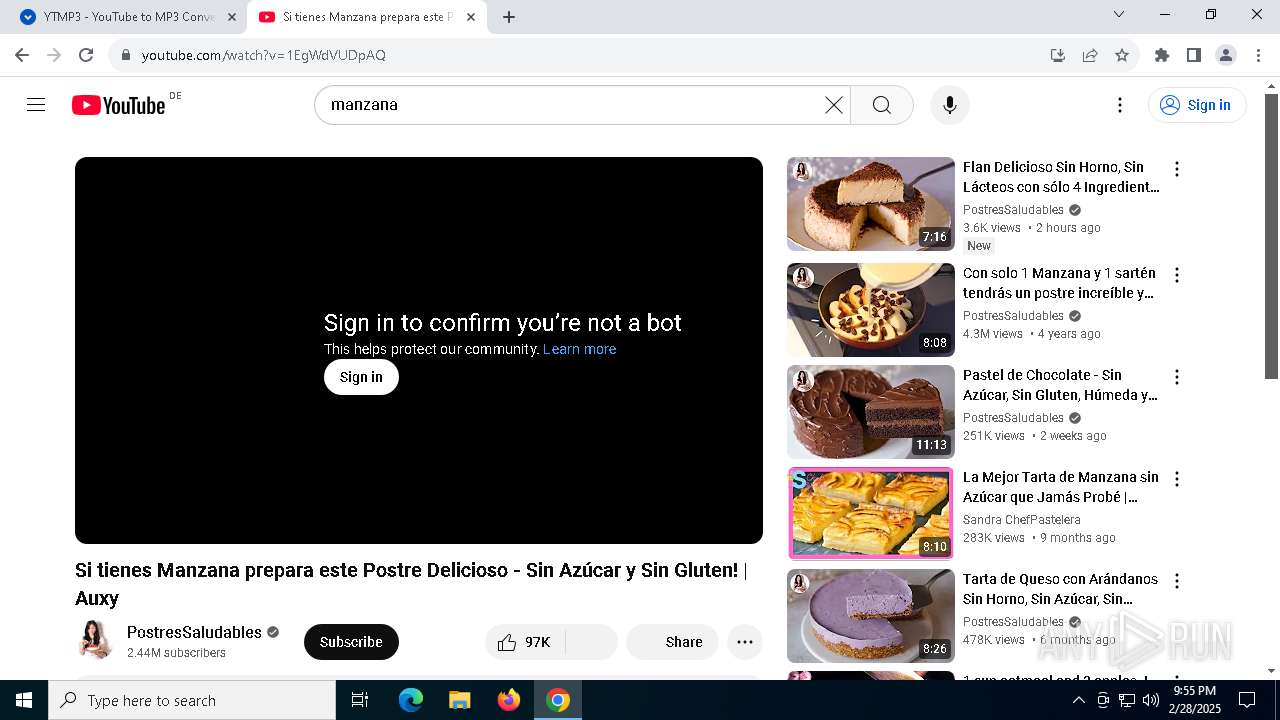The height and width of the screenshot is (720, 1280).
Task: Go to YouTube home via logo
Action: (x=118, y=105)
